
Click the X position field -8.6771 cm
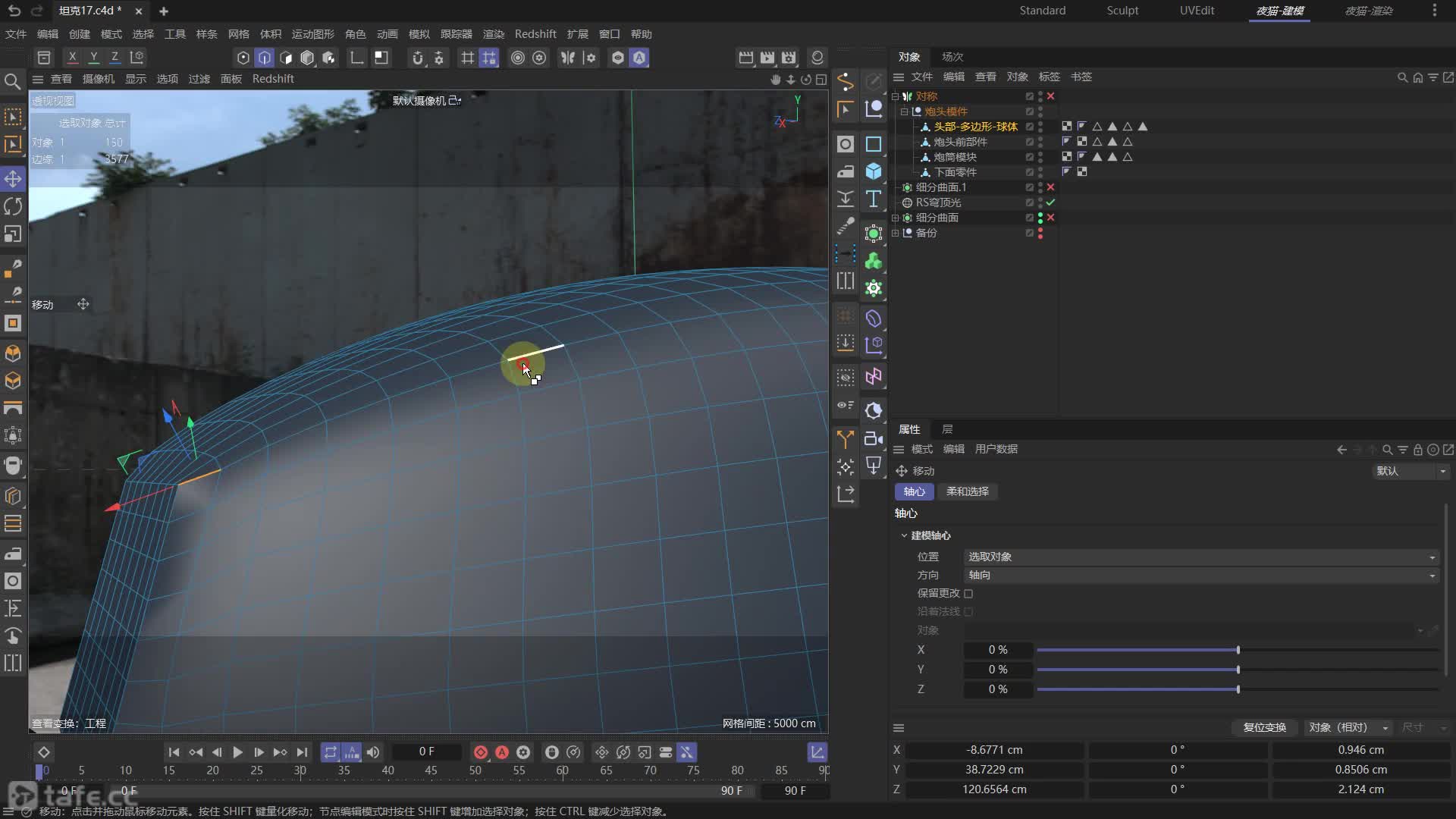click(x=994, y=750)
